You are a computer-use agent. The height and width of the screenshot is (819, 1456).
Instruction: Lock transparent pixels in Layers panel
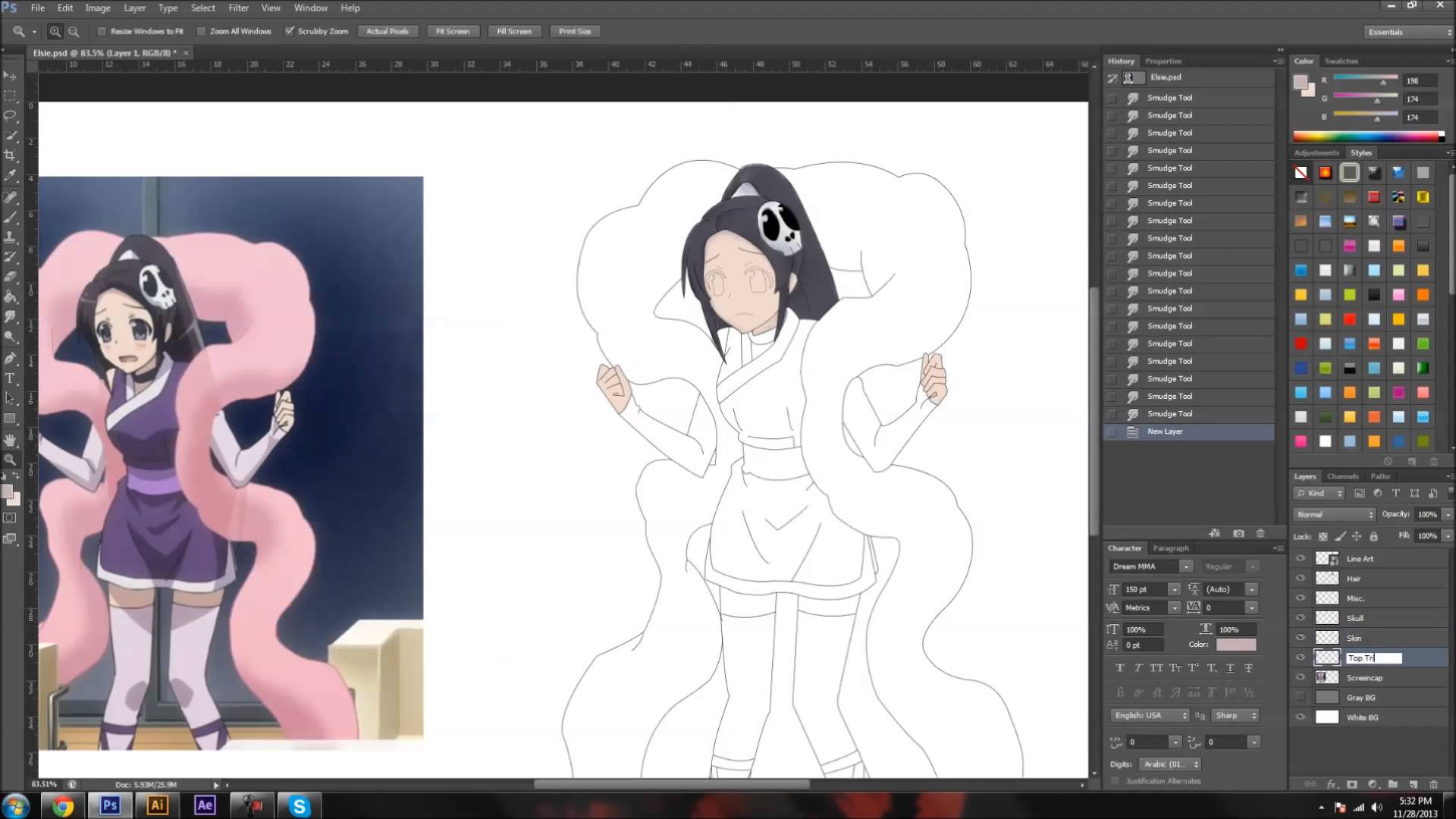(x=1323, y=536)
